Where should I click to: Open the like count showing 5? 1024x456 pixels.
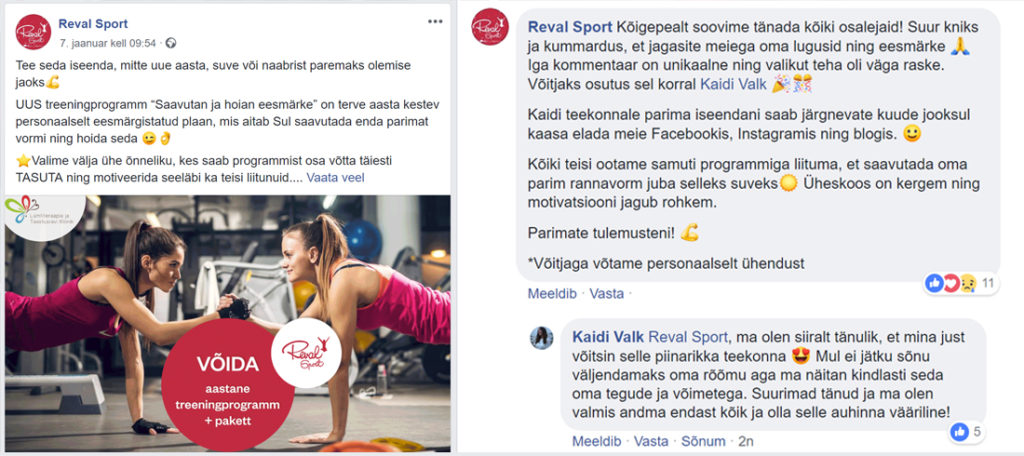967,431
